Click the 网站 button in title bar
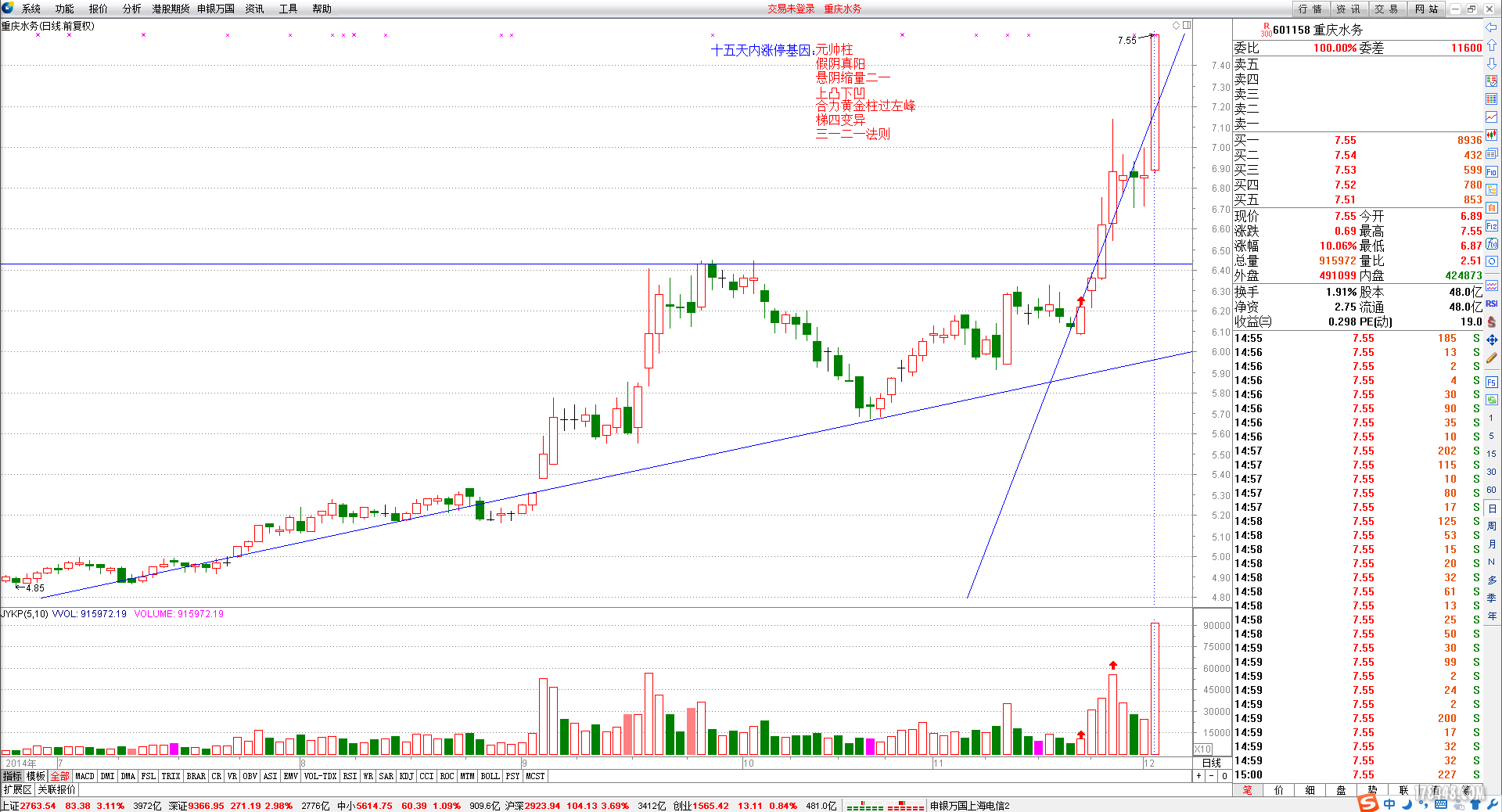This screenshot has width=1502, height=812. (x=1427, y=9)
